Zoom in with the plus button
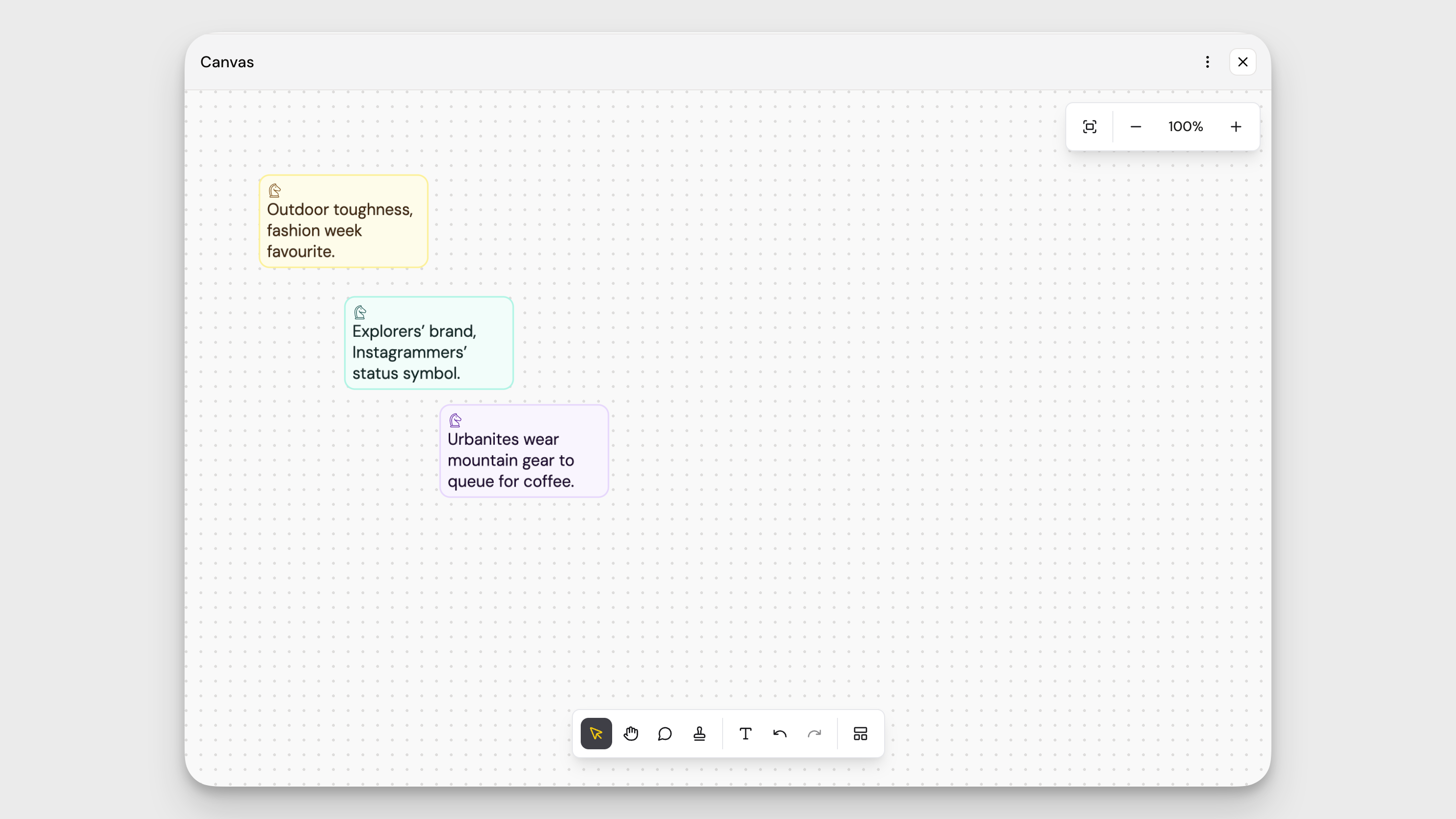The width and height of the screenshot is (1456, 819). [x=1236, y=127]
